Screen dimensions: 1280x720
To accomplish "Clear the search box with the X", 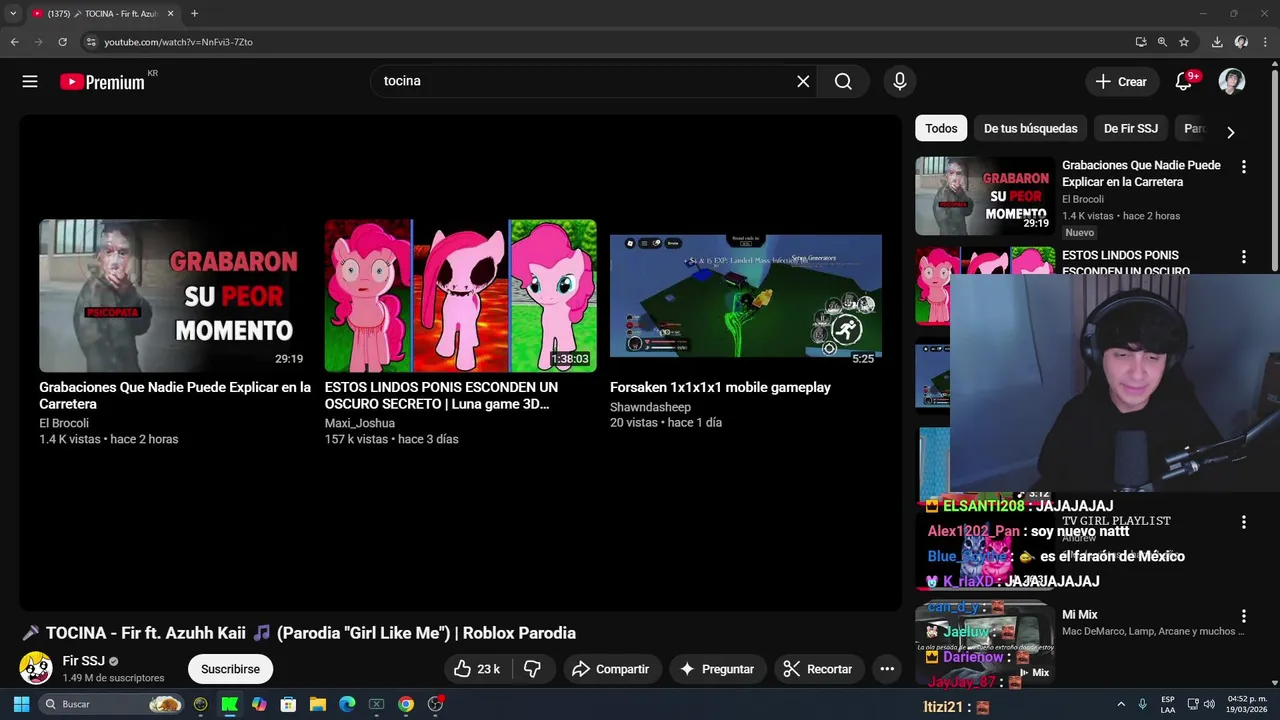I will click(x=803, y=81).
